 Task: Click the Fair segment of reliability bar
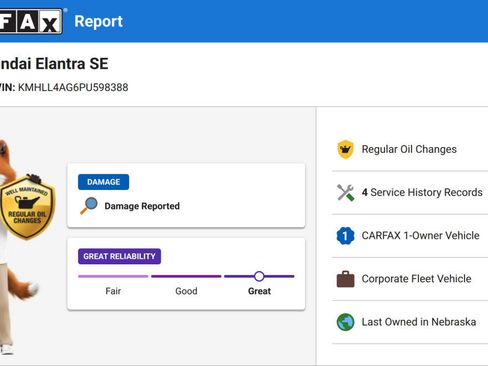coord(113,276)
